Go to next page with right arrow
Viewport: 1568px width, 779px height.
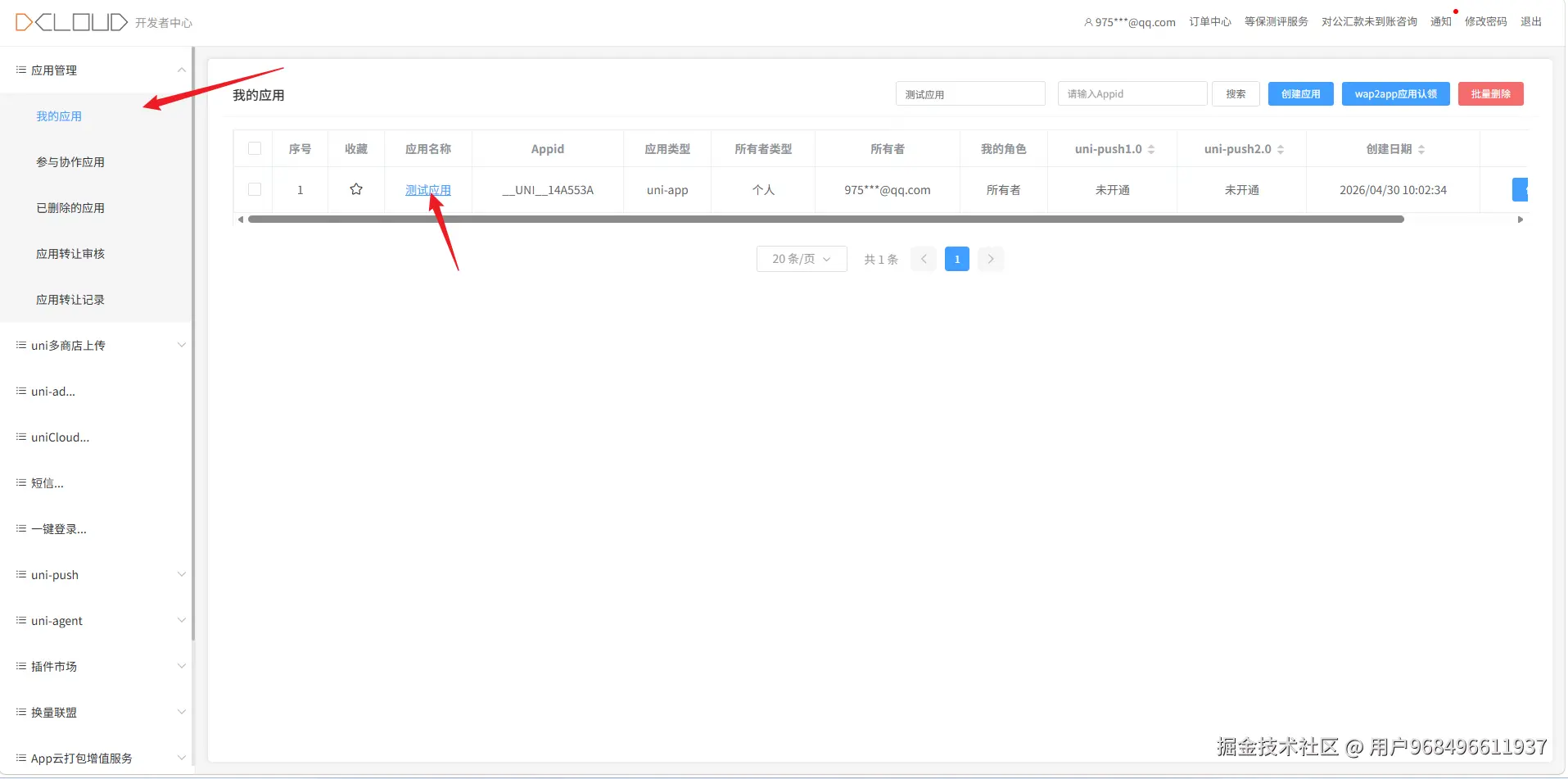tap(990, 259)
